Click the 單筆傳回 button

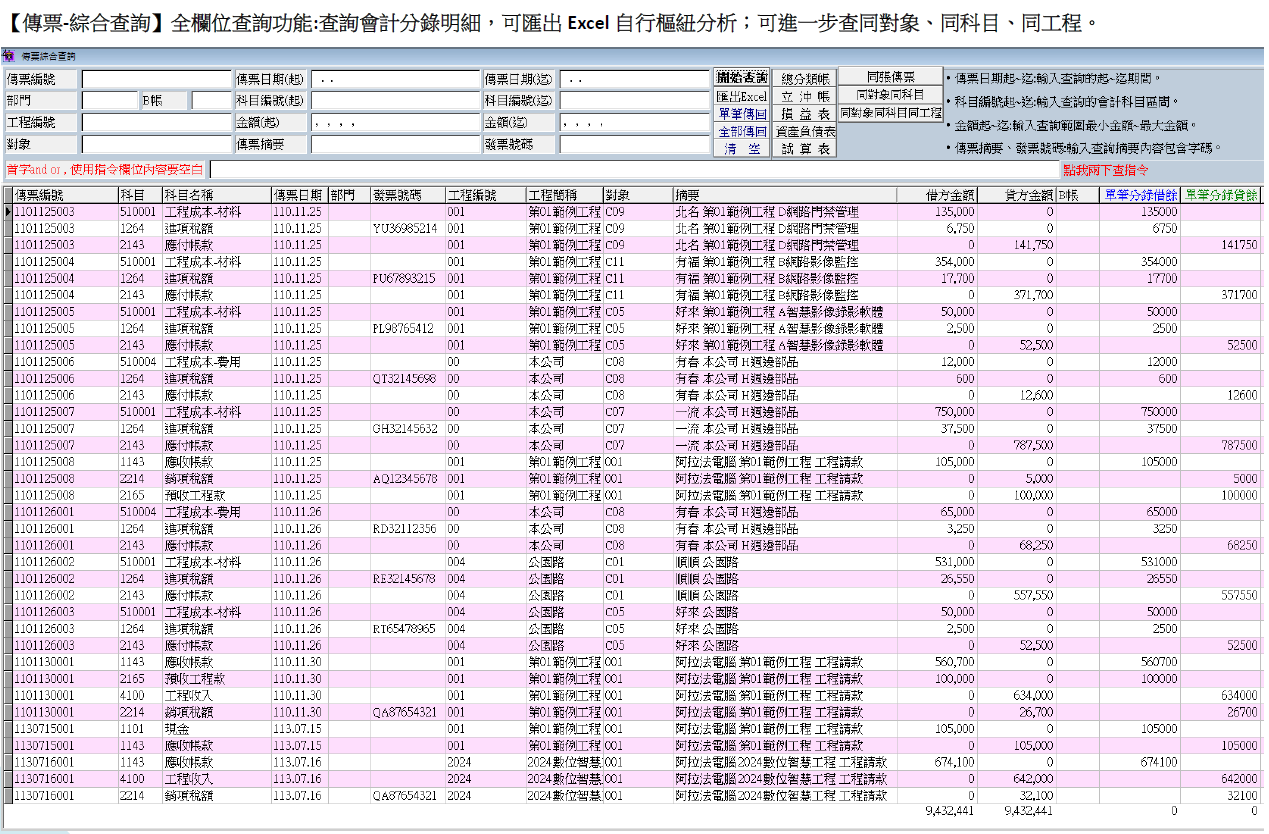742,115
